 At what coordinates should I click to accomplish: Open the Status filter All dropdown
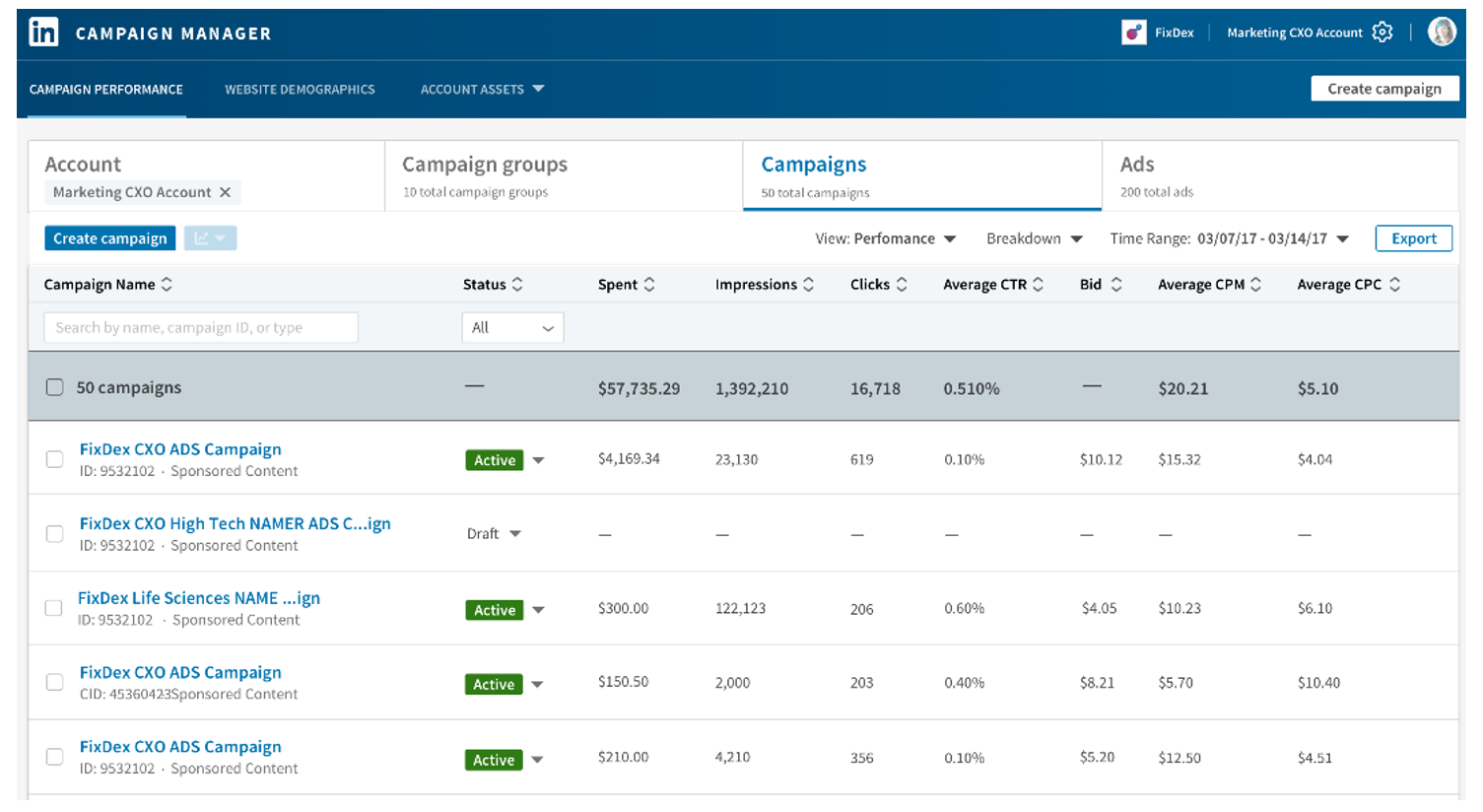click(512, 327)
